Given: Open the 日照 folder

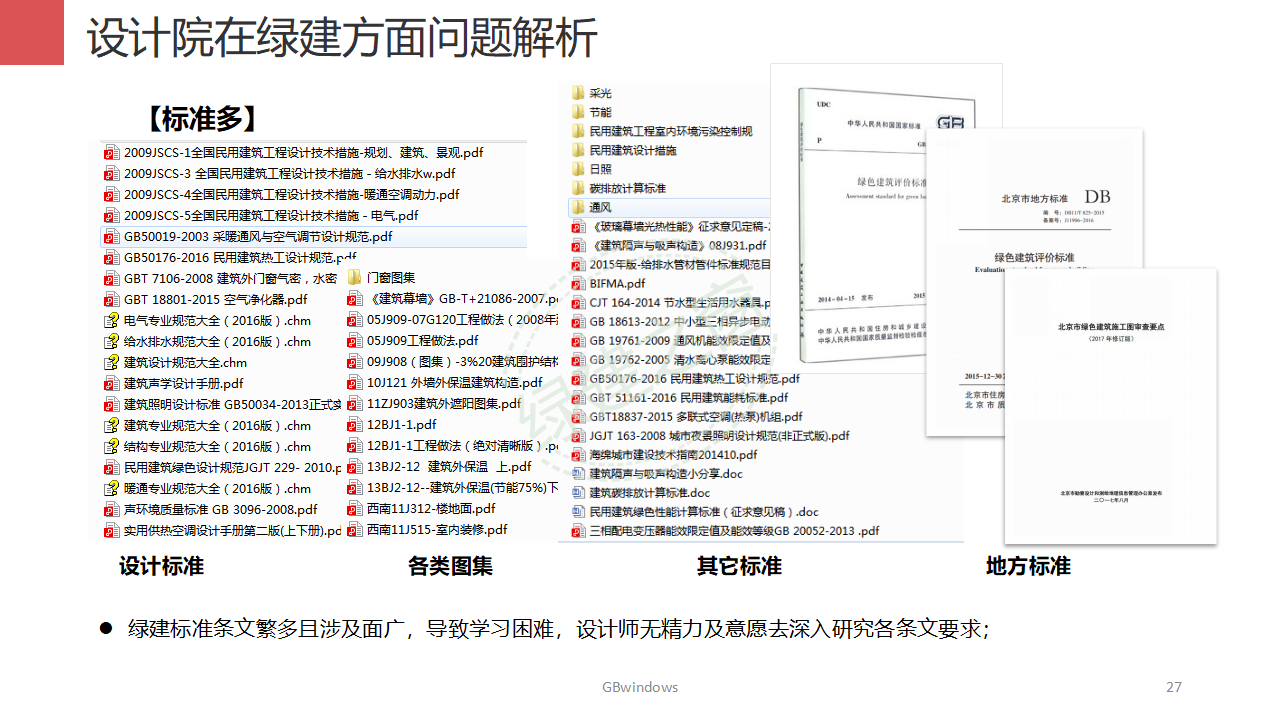Looking at the screenshot, I should pyautogui.click(x=596, y=168).
